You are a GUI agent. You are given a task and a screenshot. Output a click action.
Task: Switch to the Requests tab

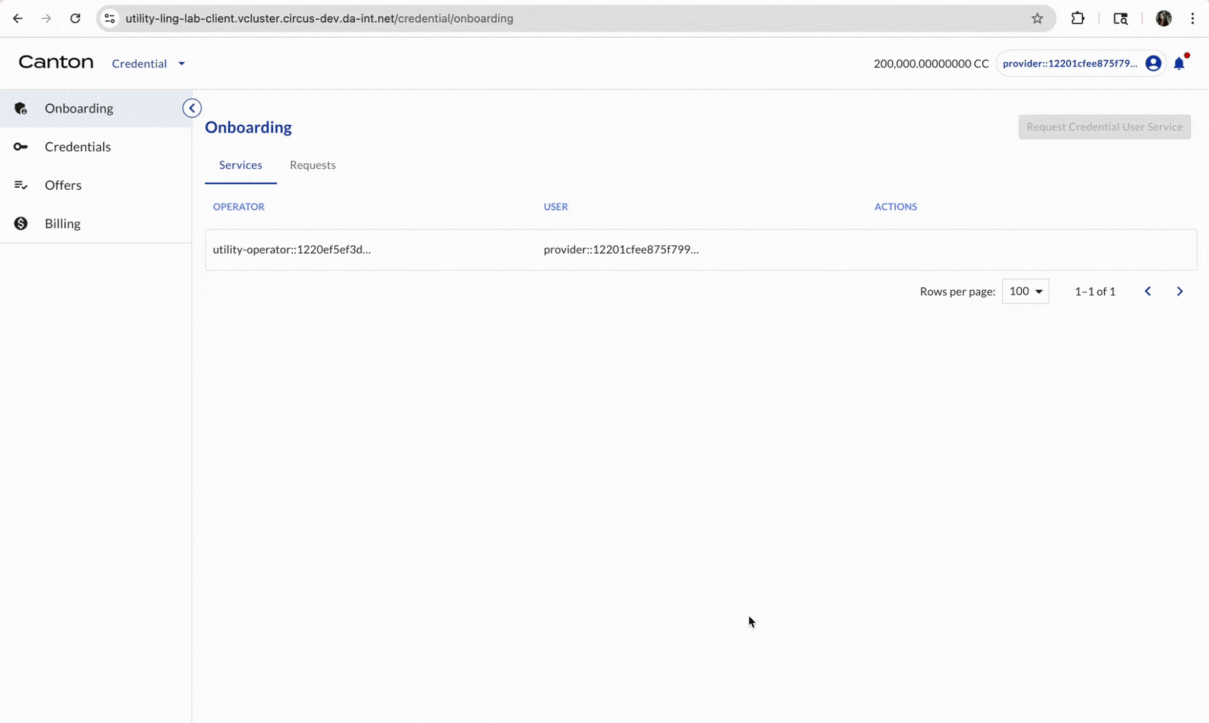pyautogui.click(x=312, y=165)
